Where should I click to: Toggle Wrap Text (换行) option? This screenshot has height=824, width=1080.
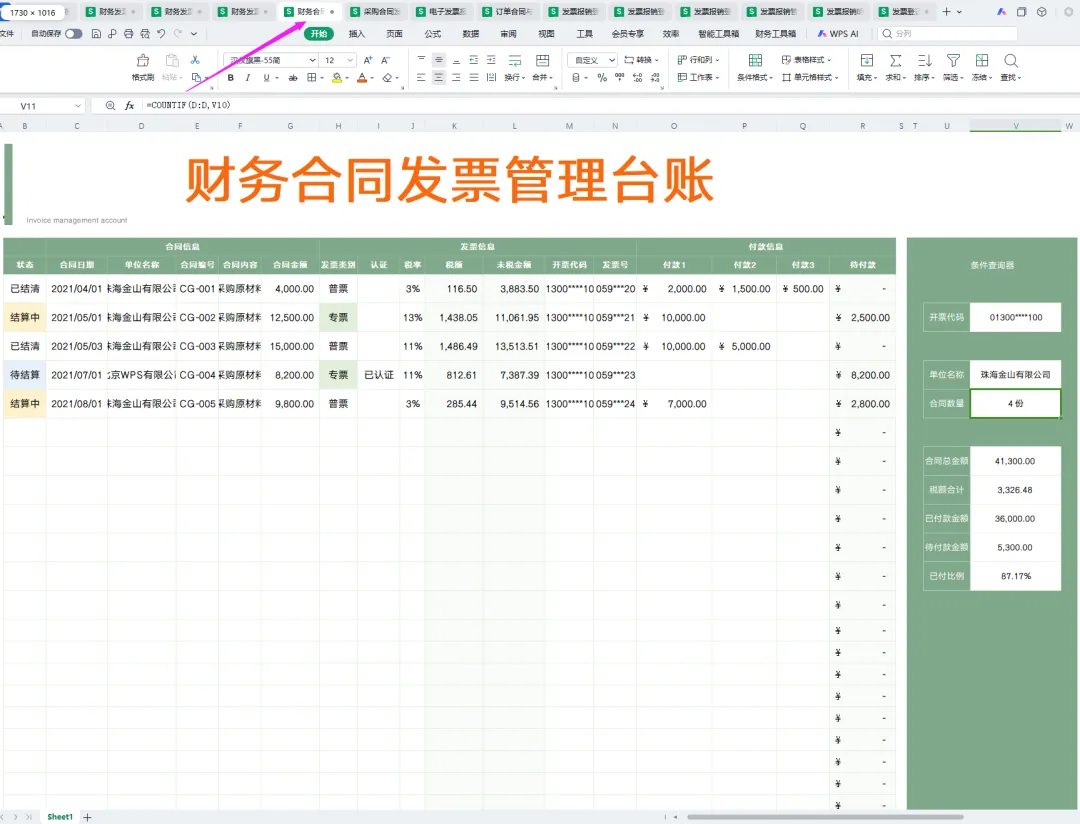pyautogui.click(x=515, y=68)
